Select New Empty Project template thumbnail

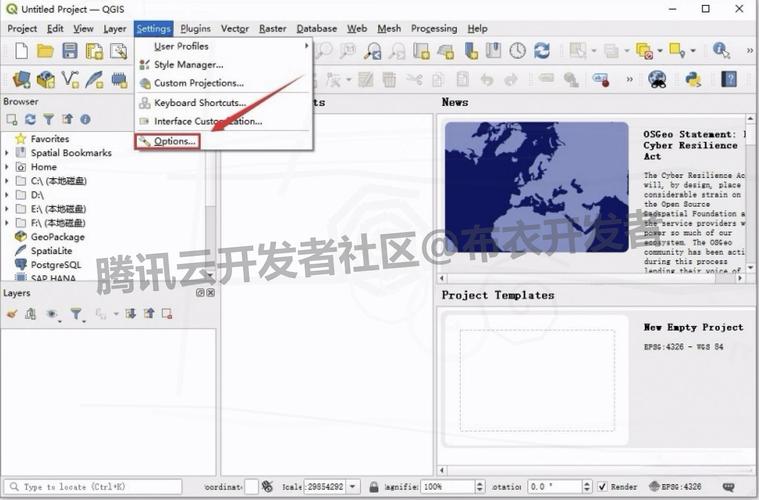(537, 380)
